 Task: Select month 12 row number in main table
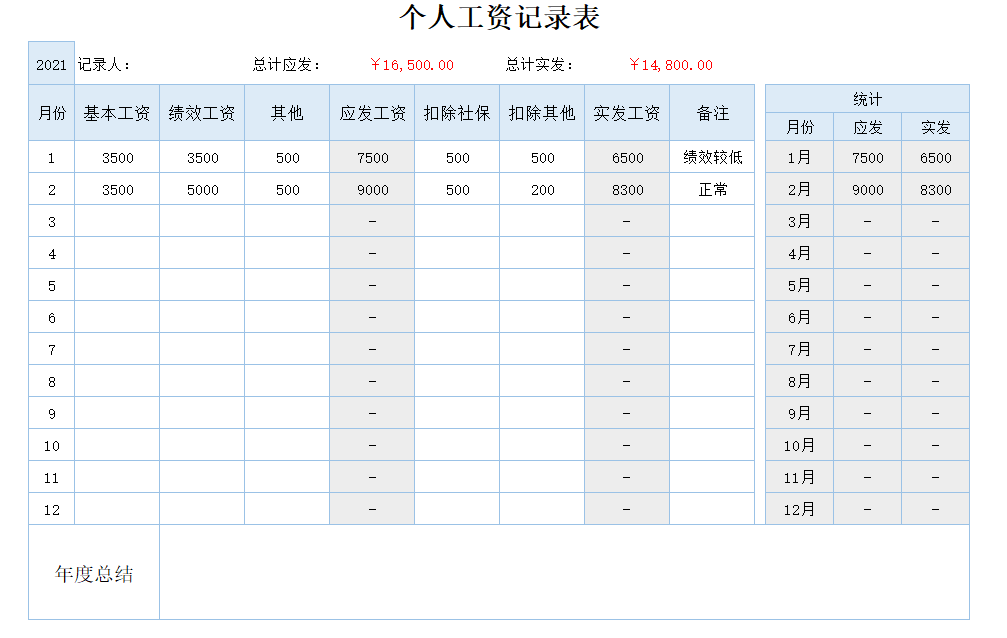[52, 509]
